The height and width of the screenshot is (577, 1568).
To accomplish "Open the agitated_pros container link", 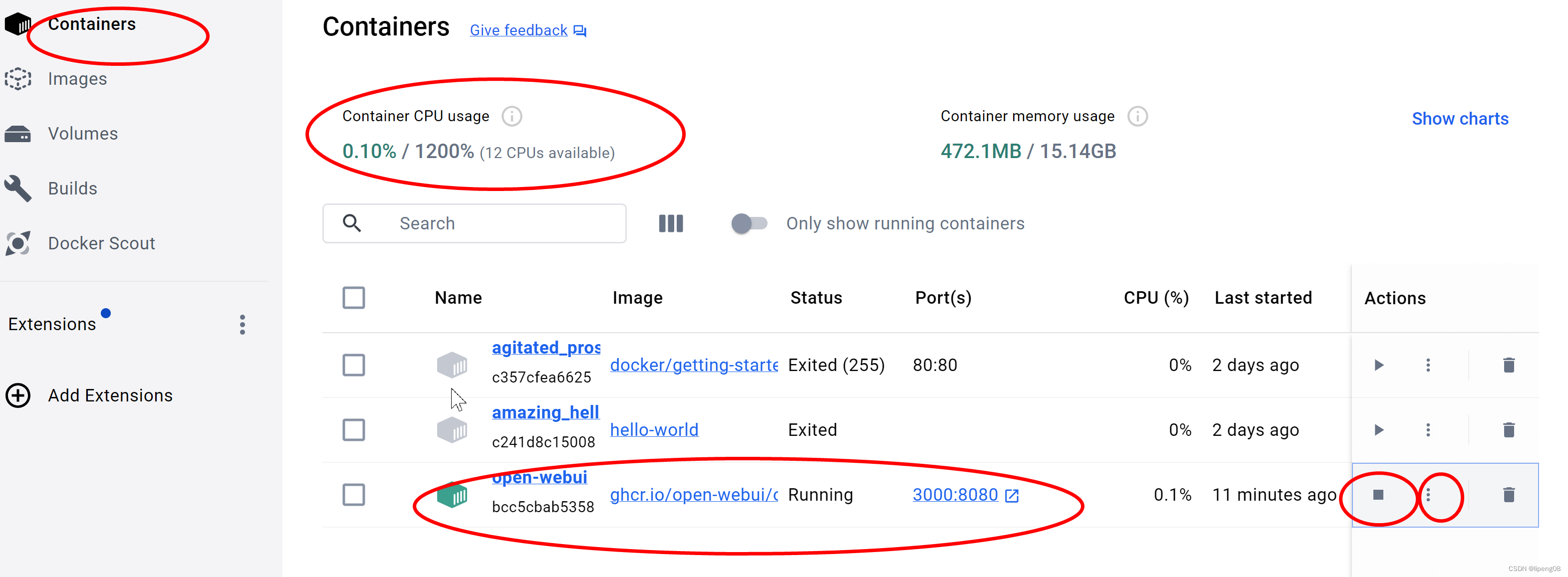I will pyautogui.click(x=546, y=348).
